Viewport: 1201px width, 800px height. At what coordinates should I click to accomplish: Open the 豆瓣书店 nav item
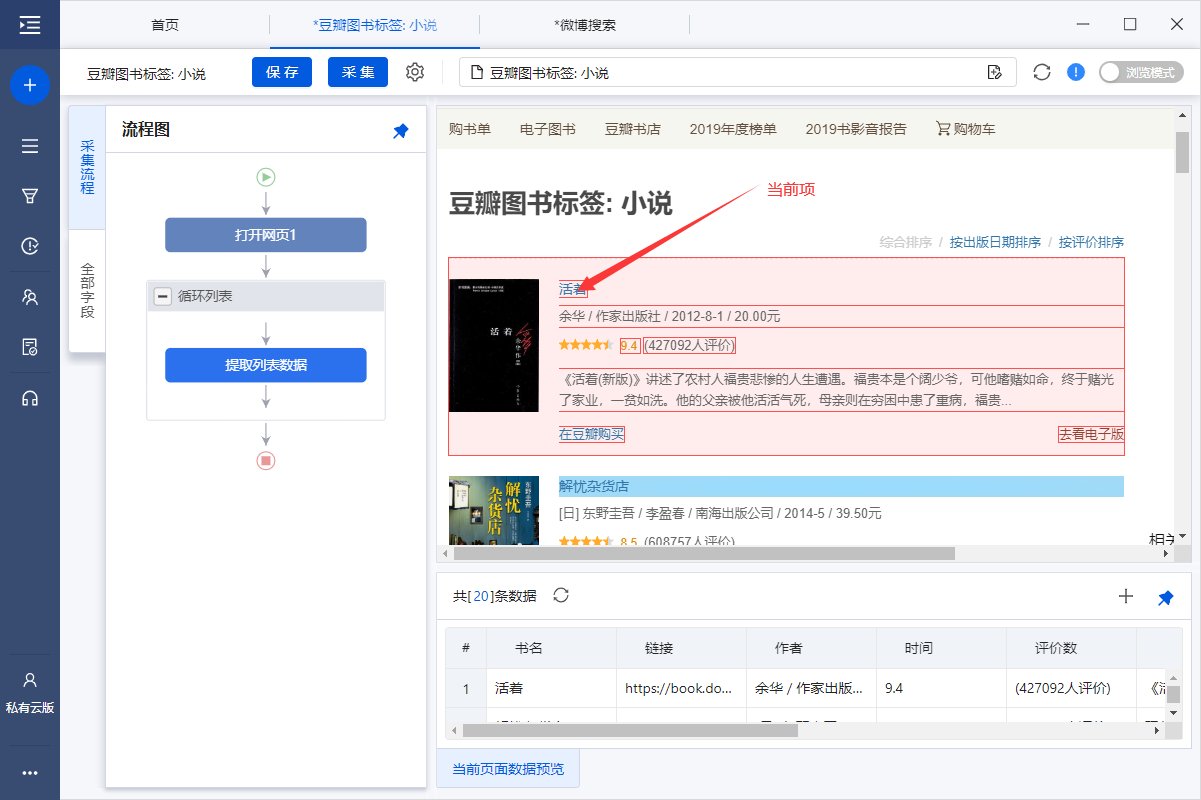[633, 128]
